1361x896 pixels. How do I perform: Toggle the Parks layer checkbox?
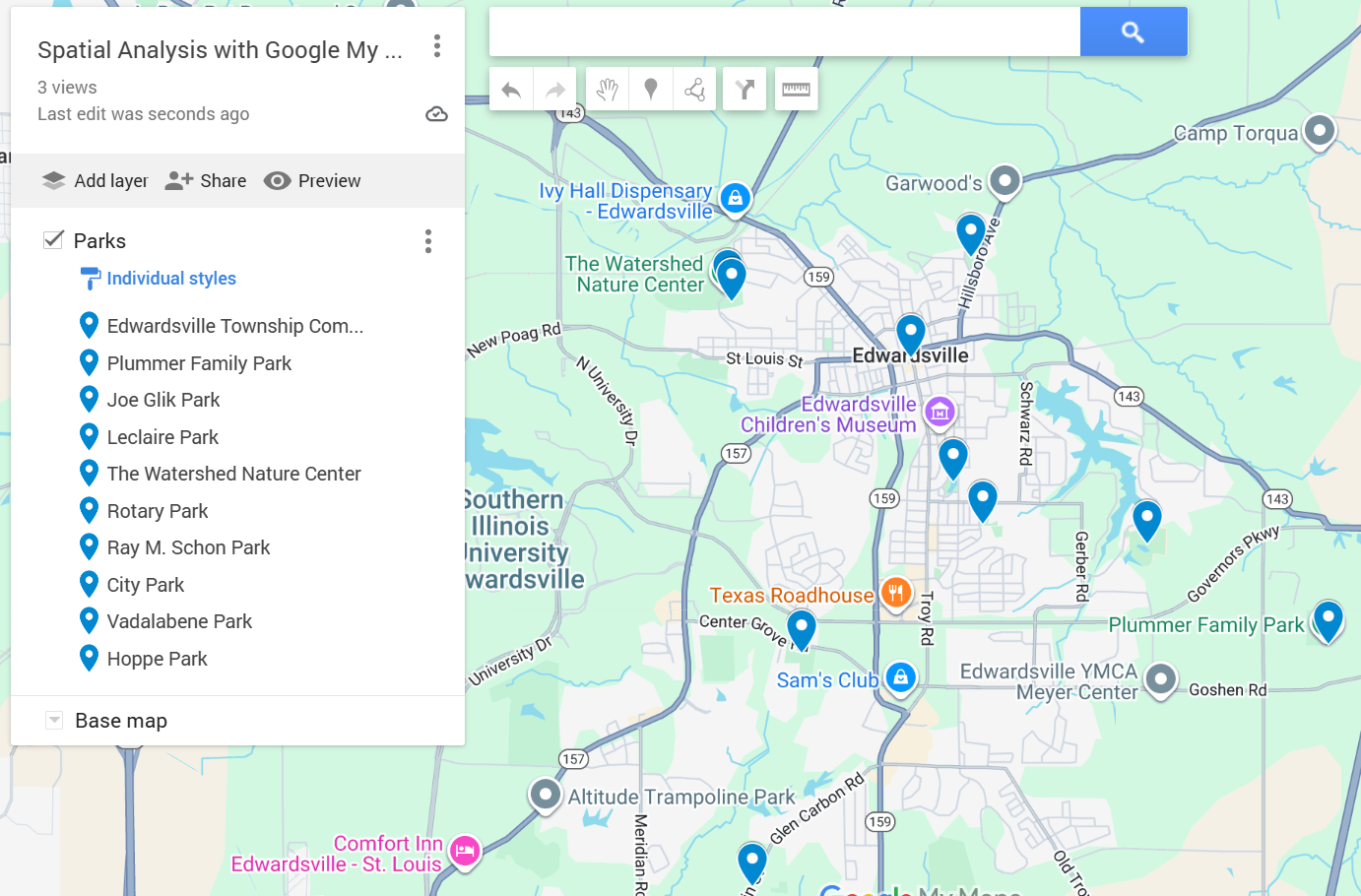(53, 239)
